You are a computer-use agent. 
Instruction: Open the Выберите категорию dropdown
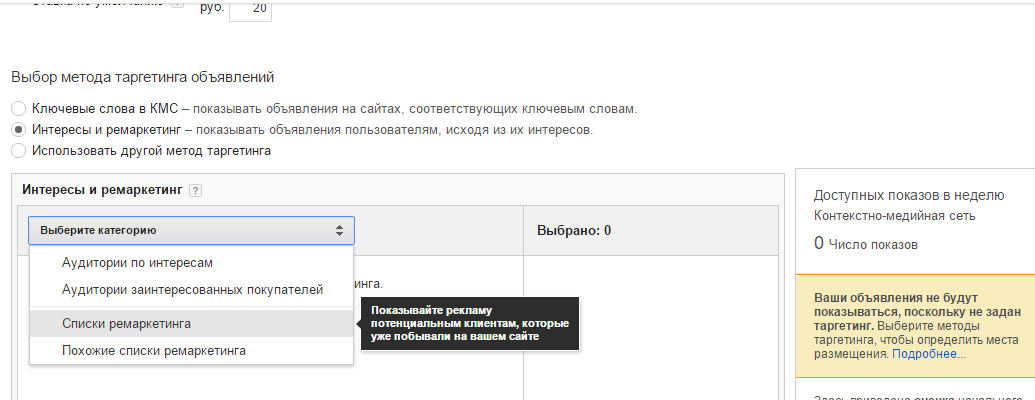coord(190,230)
